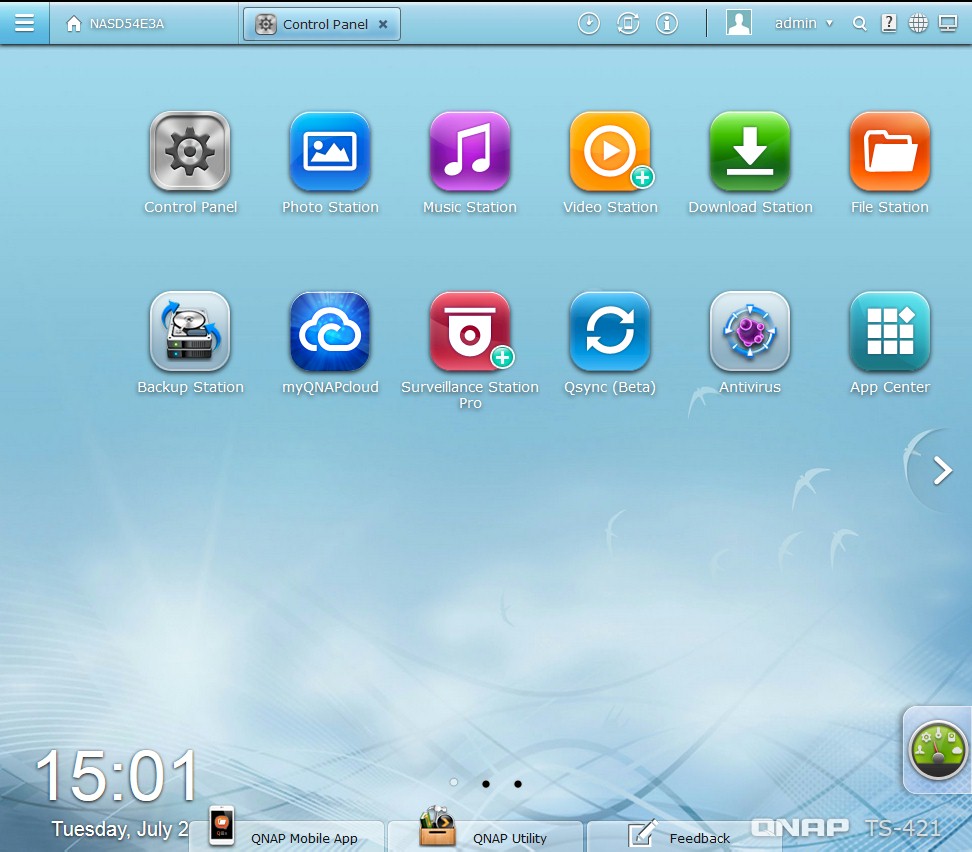Open App Center
Viewport: 972px width, 852px height.
click(890, 331)
